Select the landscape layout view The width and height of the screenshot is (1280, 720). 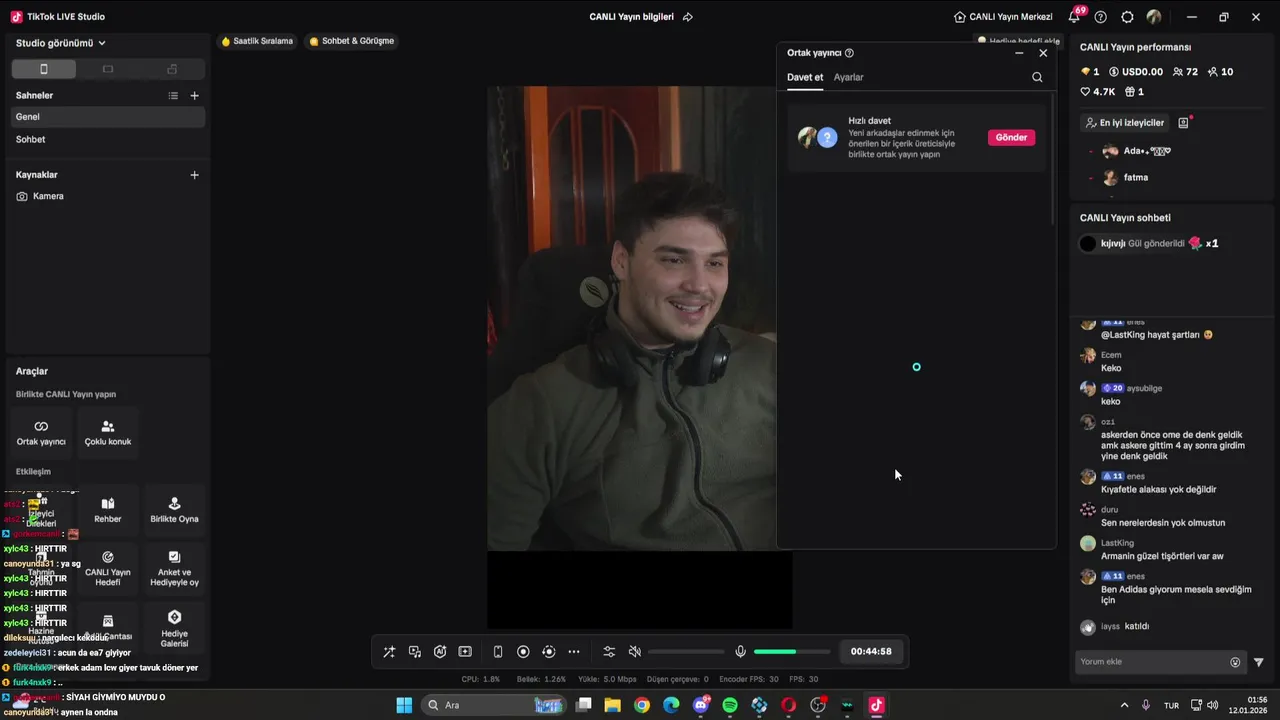pos(108,69)
